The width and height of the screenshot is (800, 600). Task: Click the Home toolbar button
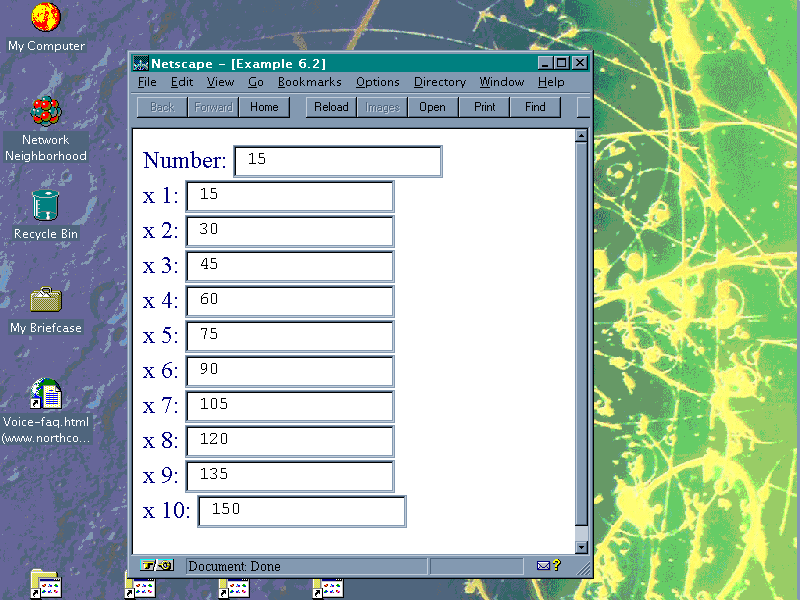[x=264, y=107]
